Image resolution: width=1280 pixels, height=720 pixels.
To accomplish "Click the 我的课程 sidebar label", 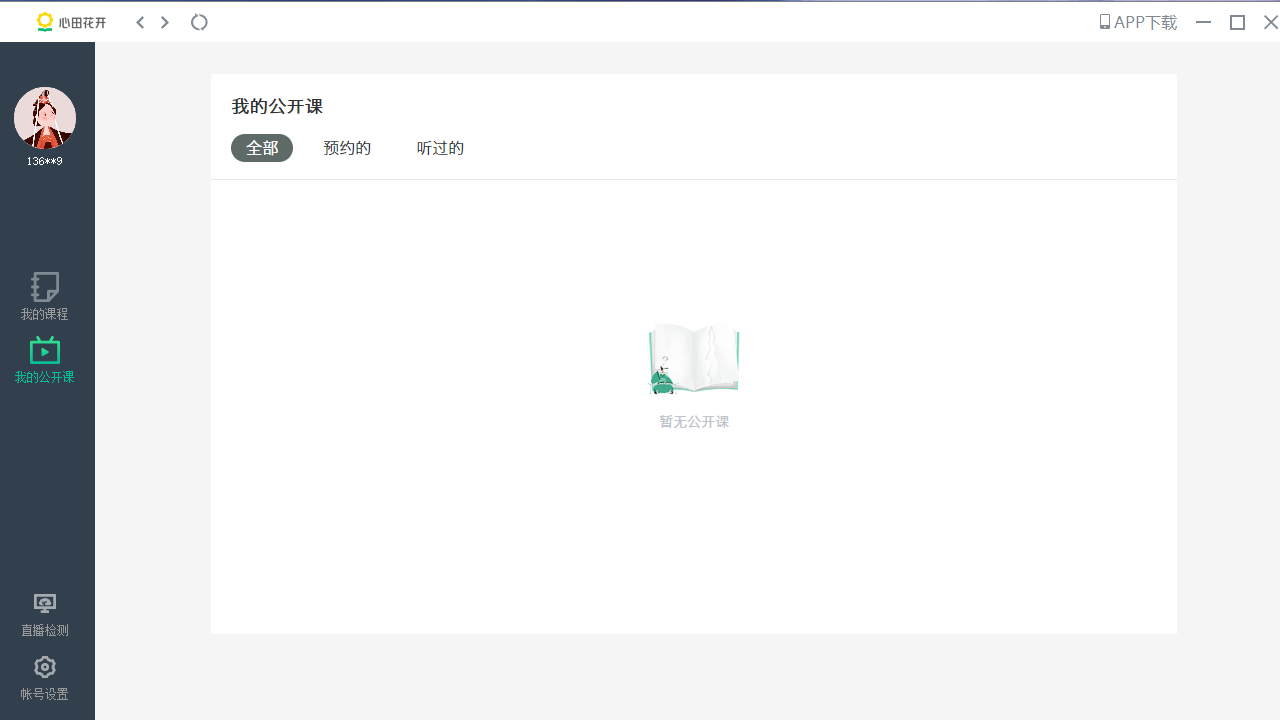I will coord(44,313).
